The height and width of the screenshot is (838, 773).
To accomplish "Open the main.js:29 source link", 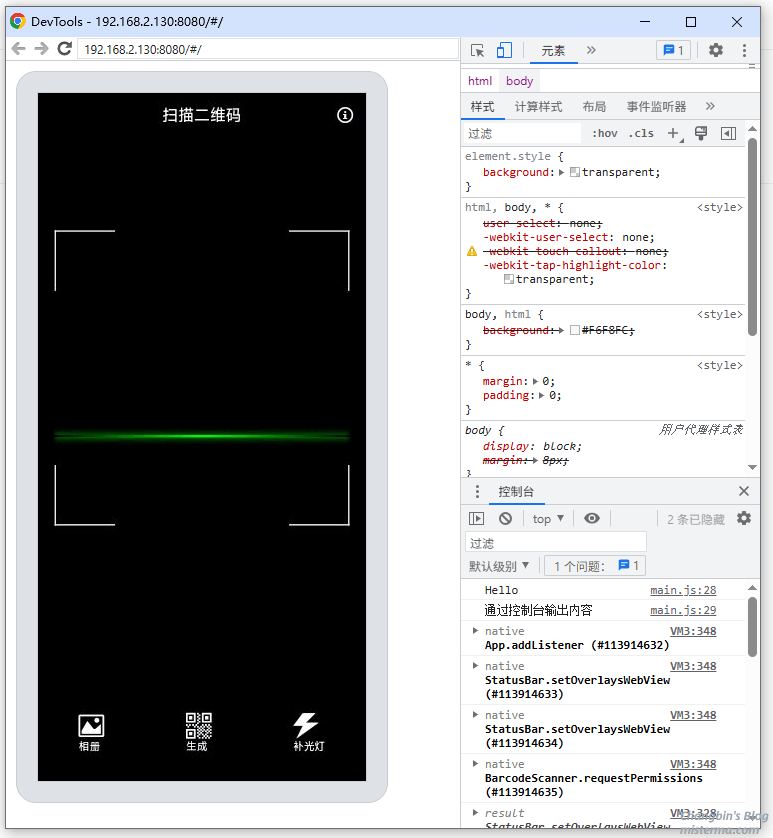I will point(683,610).
